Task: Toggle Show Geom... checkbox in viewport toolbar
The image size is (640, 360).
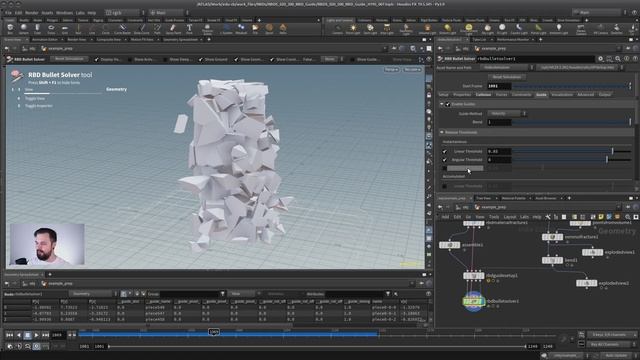Action: (x=236, y=60)
